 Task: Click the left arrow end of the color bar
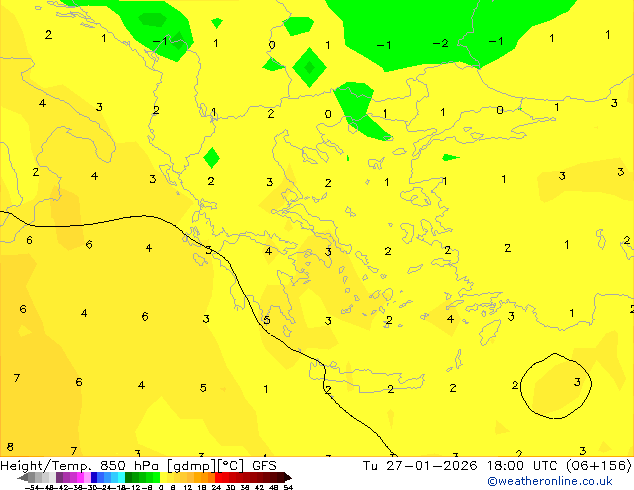(x=23, y=477)
